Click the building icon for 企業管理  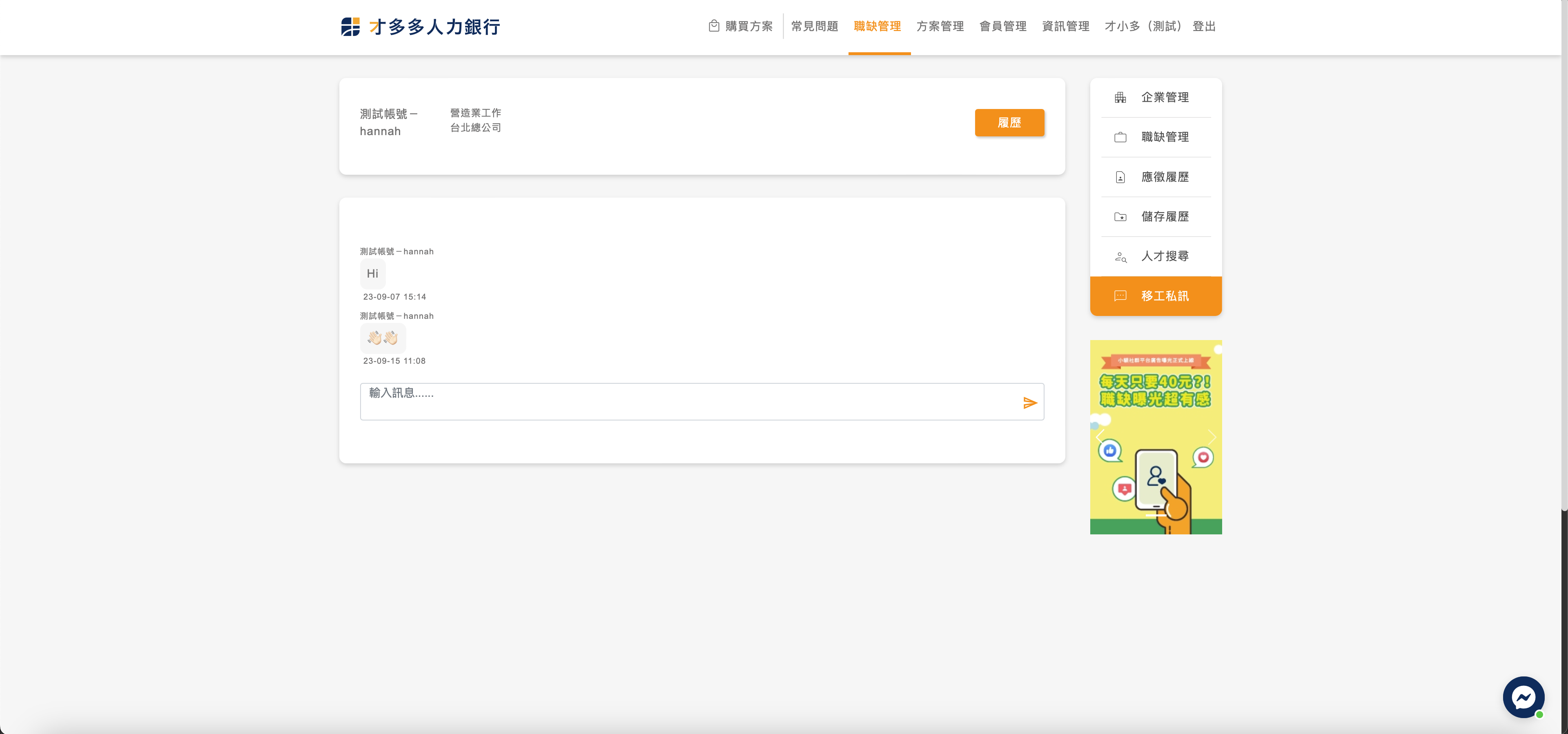pyautogui.click(x=1120, y=98)
